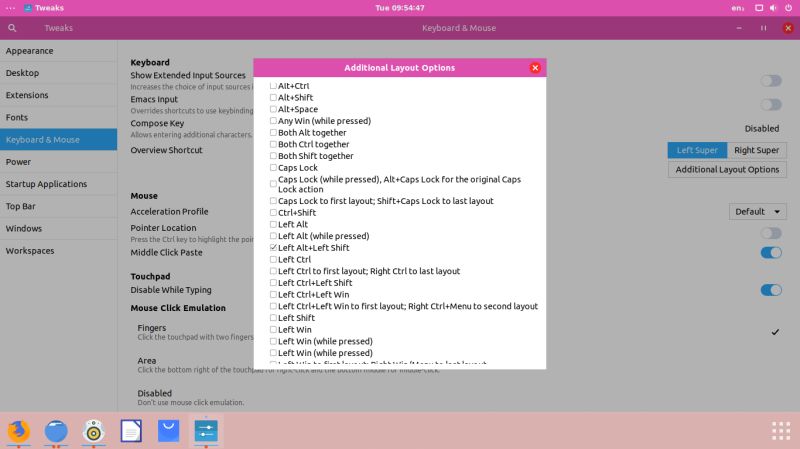Go to Appearance section
The width and height of the screenshot is (800, 449).
(58, 51)
